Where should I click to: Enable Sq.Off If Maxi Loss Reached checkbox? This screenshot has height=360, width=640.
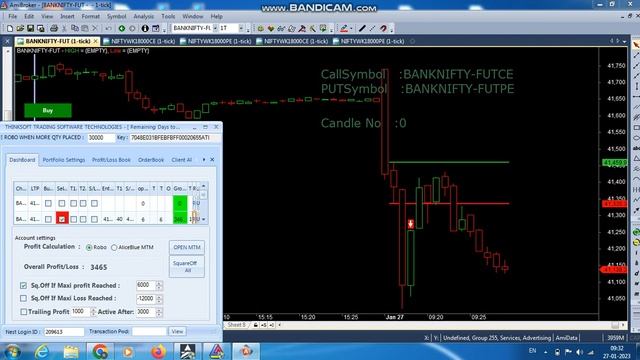pyautogui.click(x=23, y=298)
